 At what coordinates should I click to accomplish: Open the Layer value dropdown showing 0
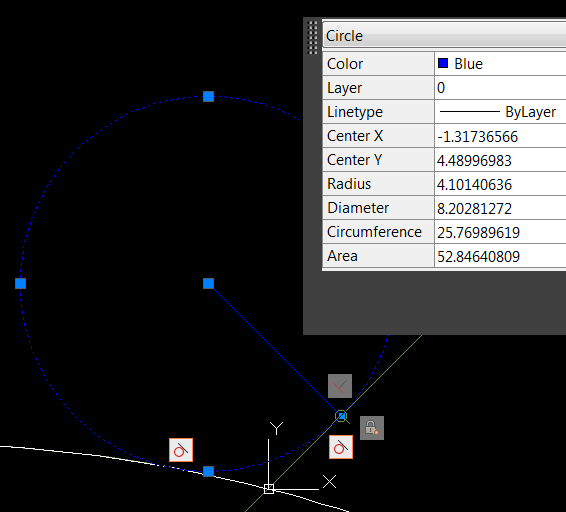click(500, 88)
